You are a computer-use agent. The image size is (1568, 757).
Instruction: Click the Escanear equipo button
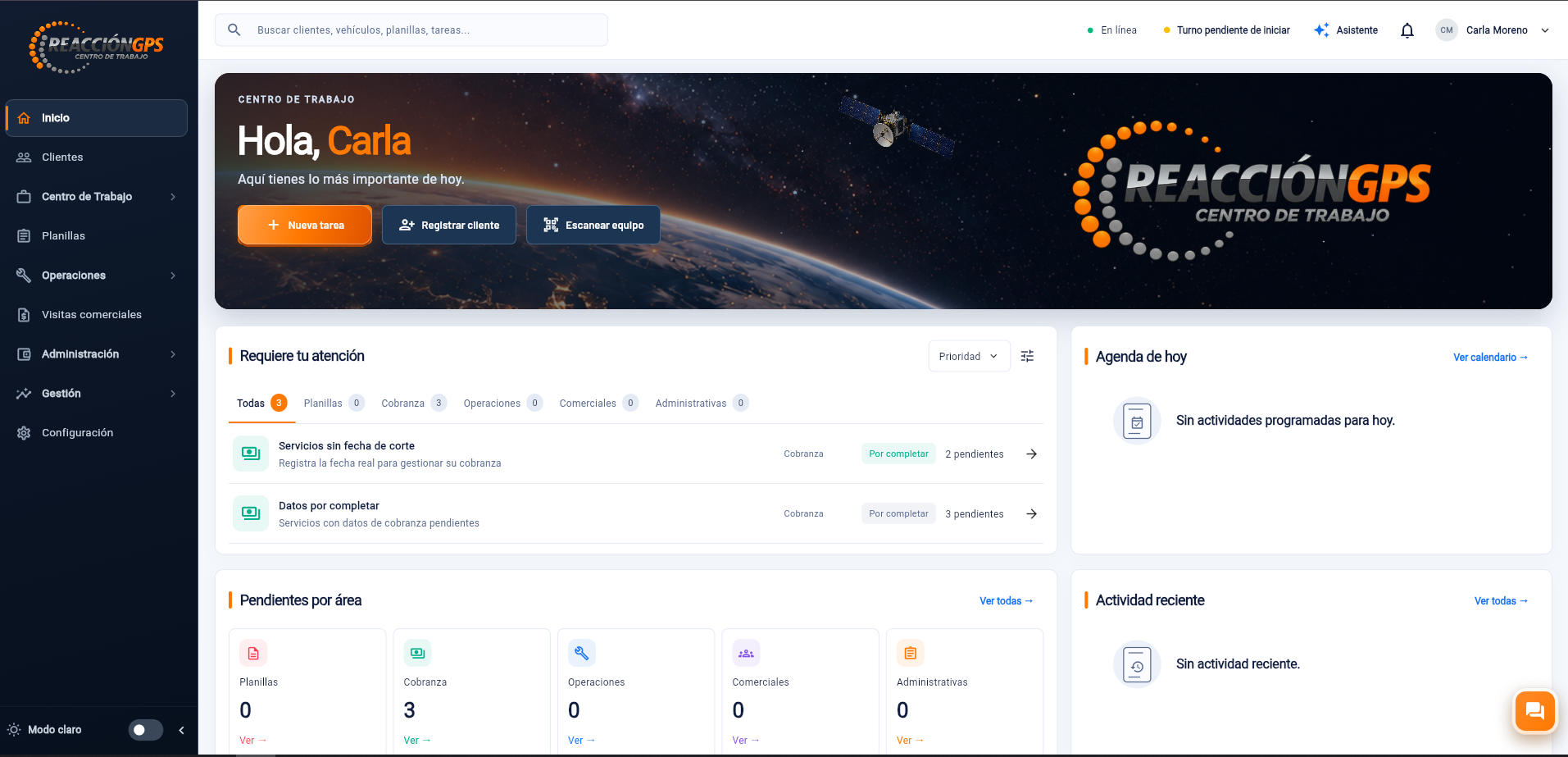pyautogui.click(x=593, y=225)
